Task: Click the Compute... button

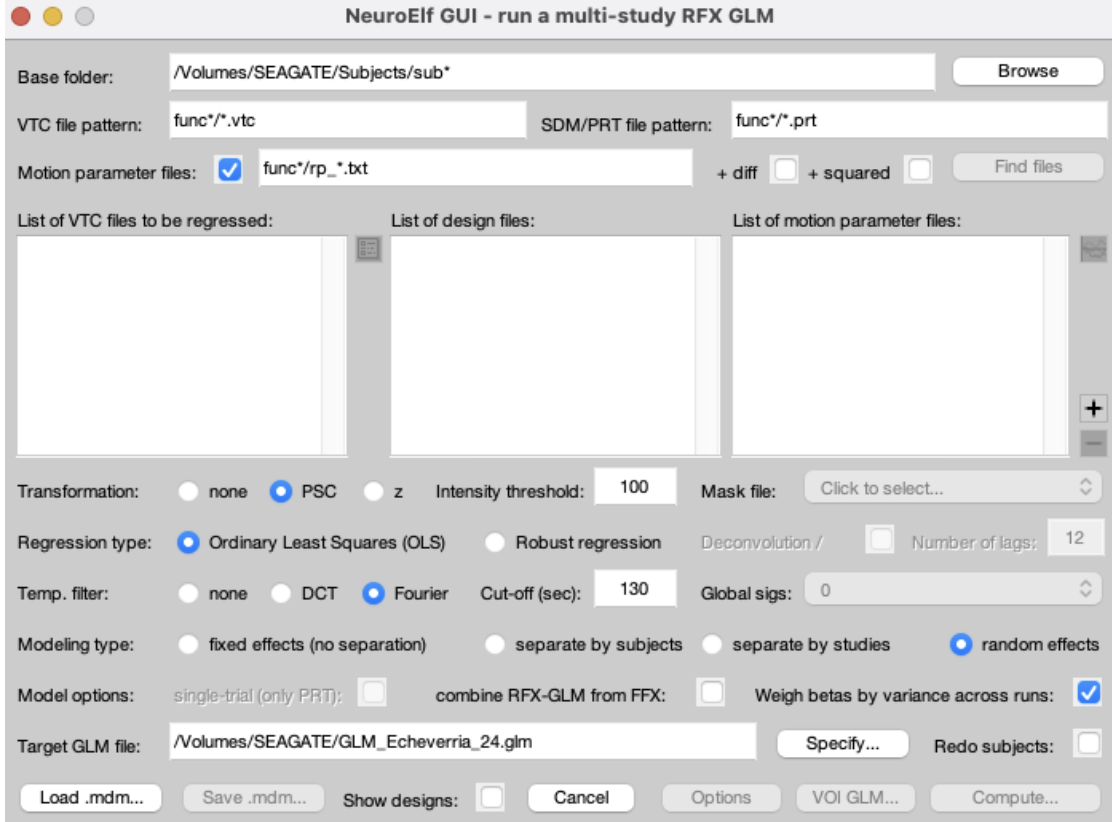Action: tap(1015, 798)
